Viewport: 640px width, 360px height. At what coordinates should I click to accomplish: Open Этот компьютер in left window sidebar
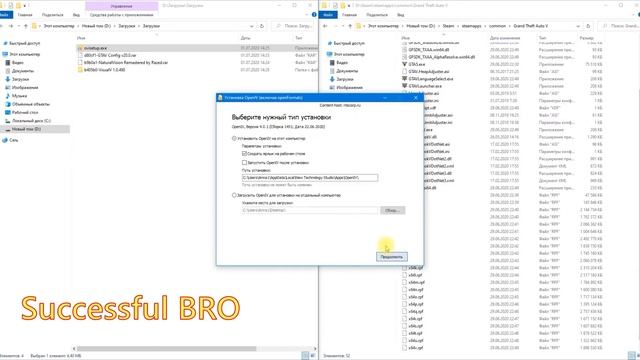24,54
